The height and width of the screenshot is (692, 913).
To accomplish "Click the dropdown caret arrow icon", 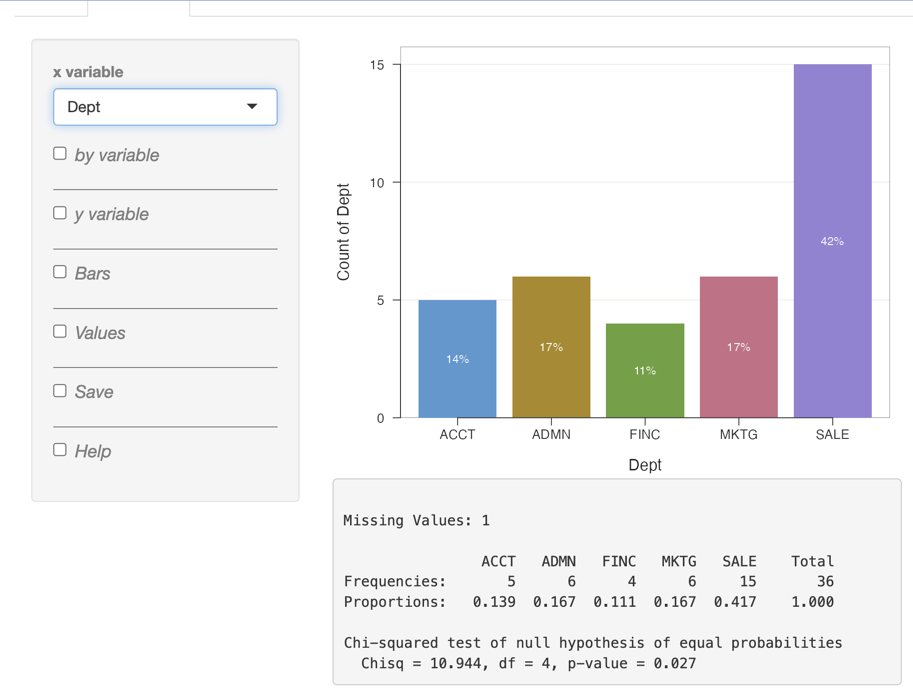I will point(252,107).
